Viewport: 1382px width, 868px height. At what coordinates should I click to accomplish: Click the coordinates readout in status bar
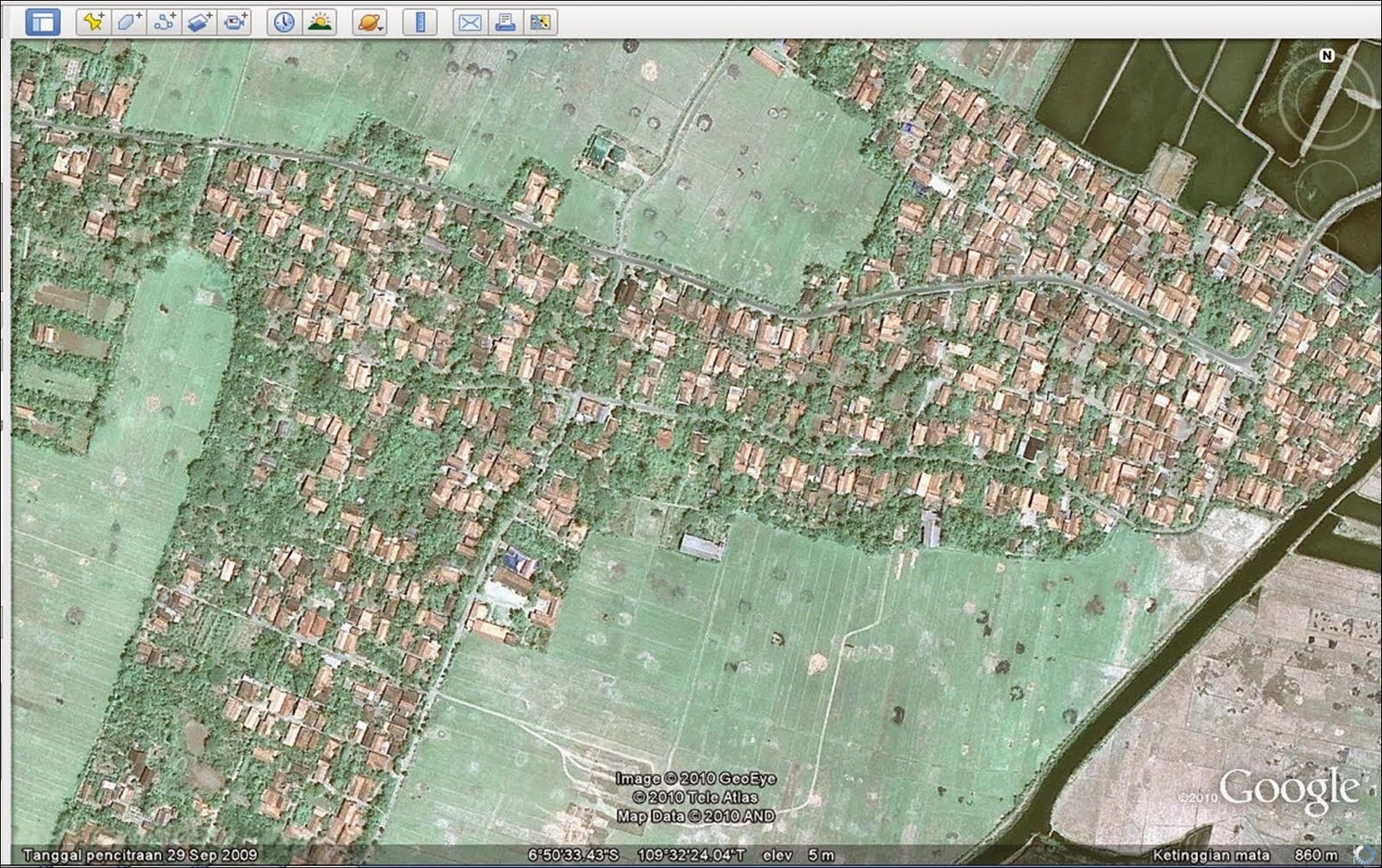(x=637, y=855)
